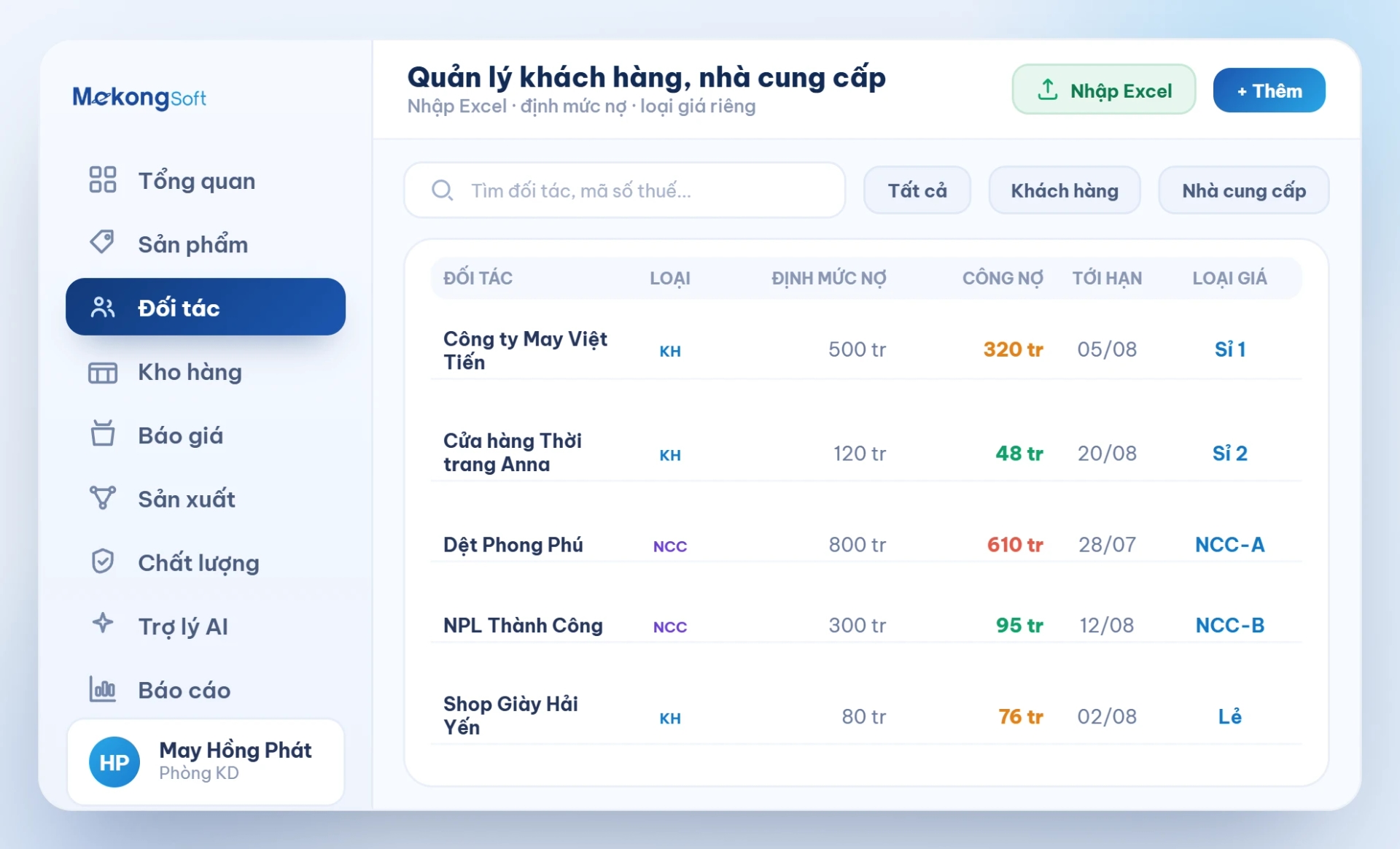Click the search magnifier icon

coord(443,190)
